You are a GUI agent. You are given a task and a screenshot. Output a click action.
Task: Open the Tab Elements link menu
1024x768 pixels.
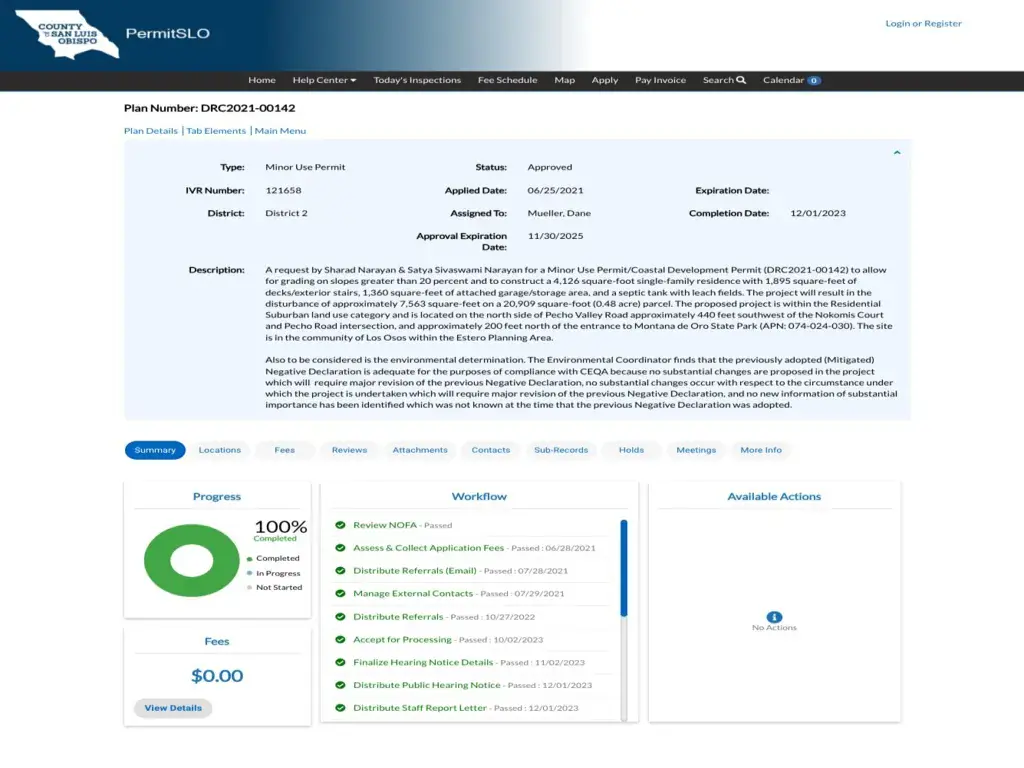216,131
